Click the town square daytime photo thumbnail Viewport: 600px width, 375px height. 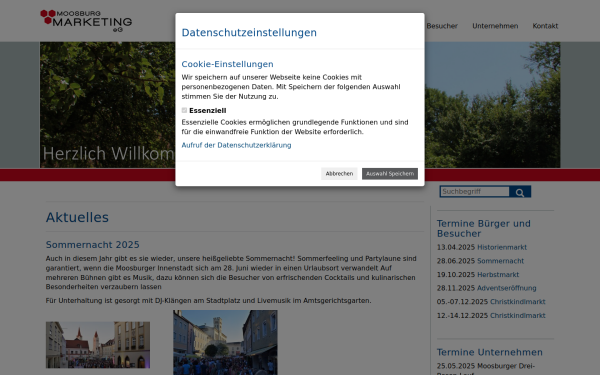pyautogui.click(x=98, y=345)
